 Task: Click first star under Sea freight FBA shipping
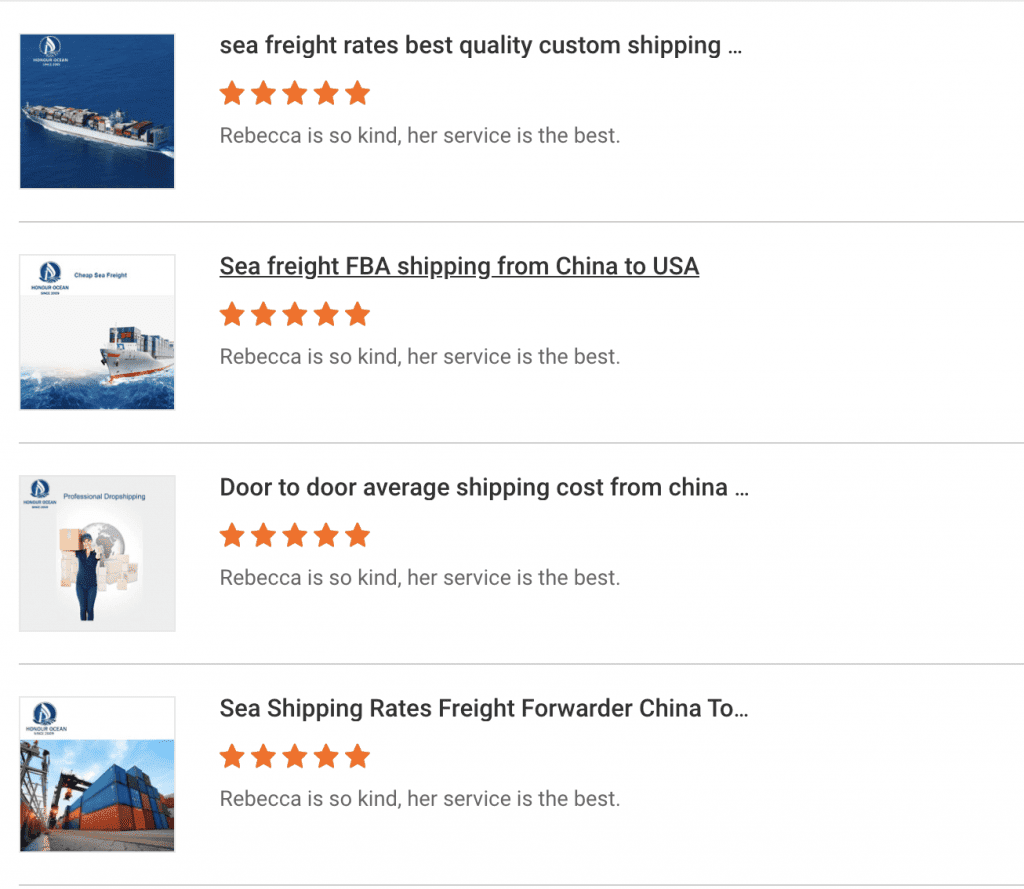pos(232,315)
